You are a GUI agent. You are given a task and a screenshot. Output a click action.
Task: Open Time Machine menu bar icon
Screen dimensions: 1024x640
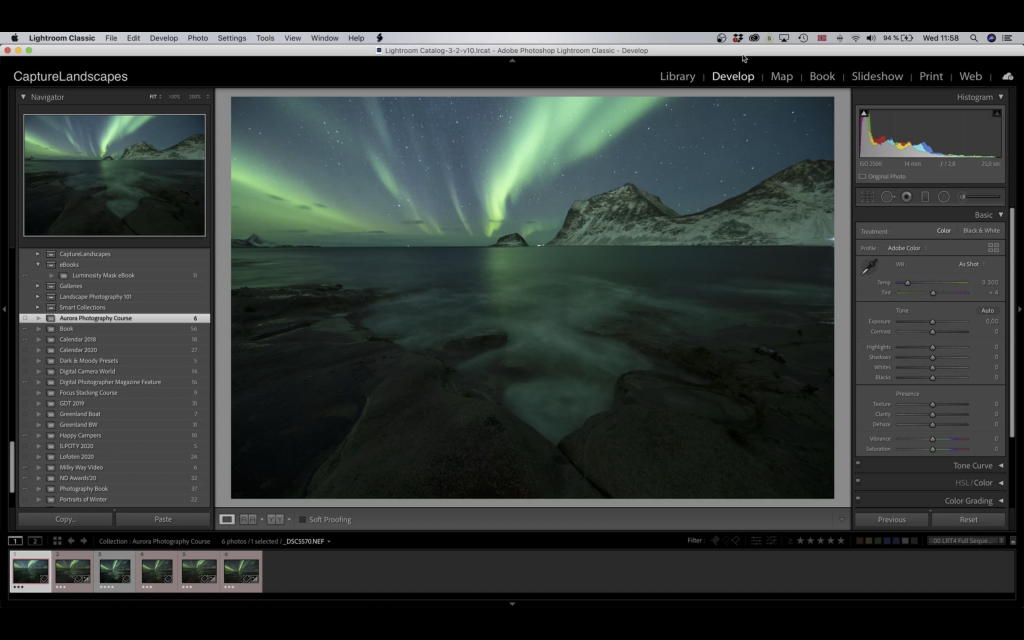(803, 38)
